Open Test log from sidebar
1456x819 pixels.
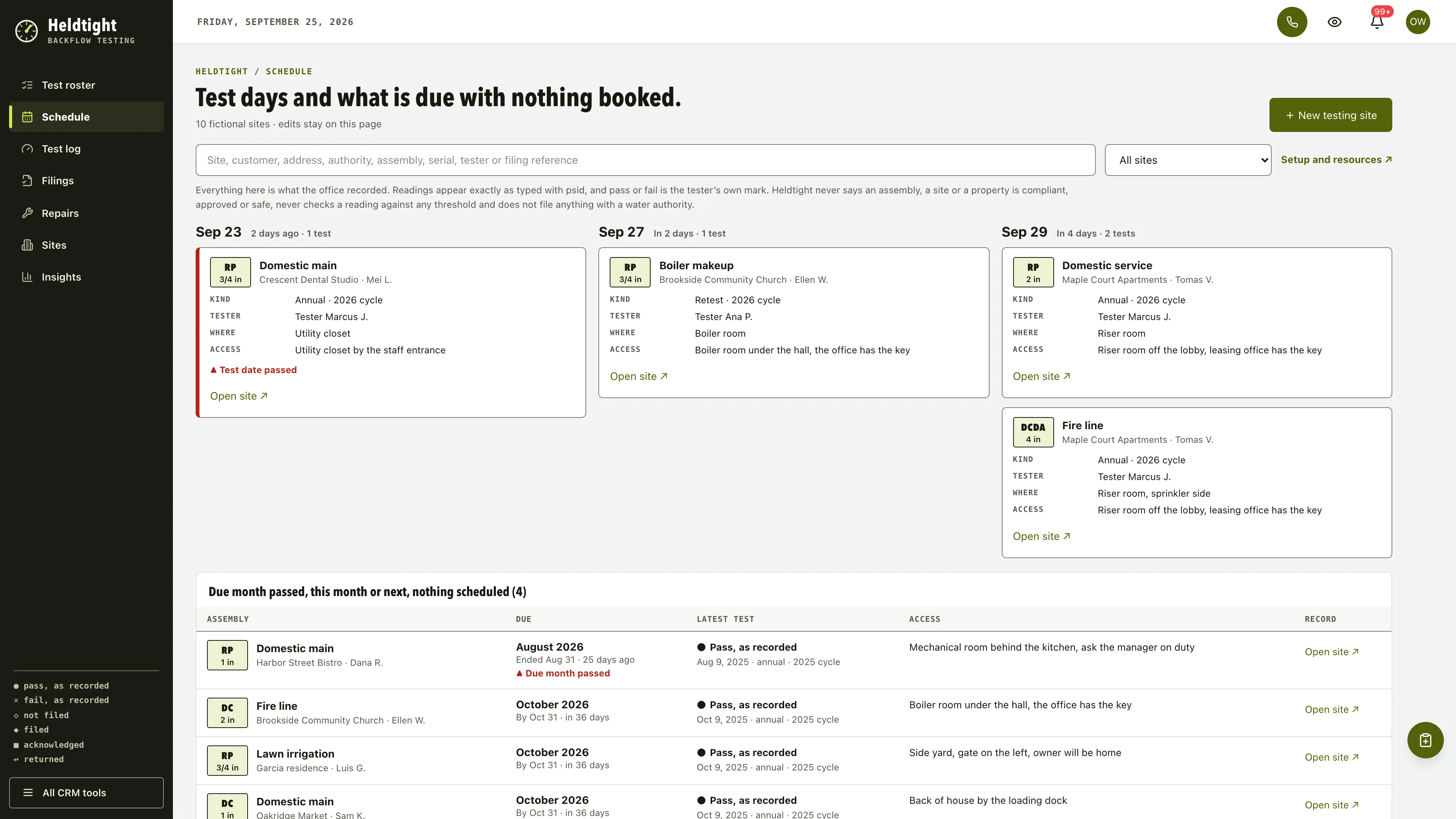(86, 149)
